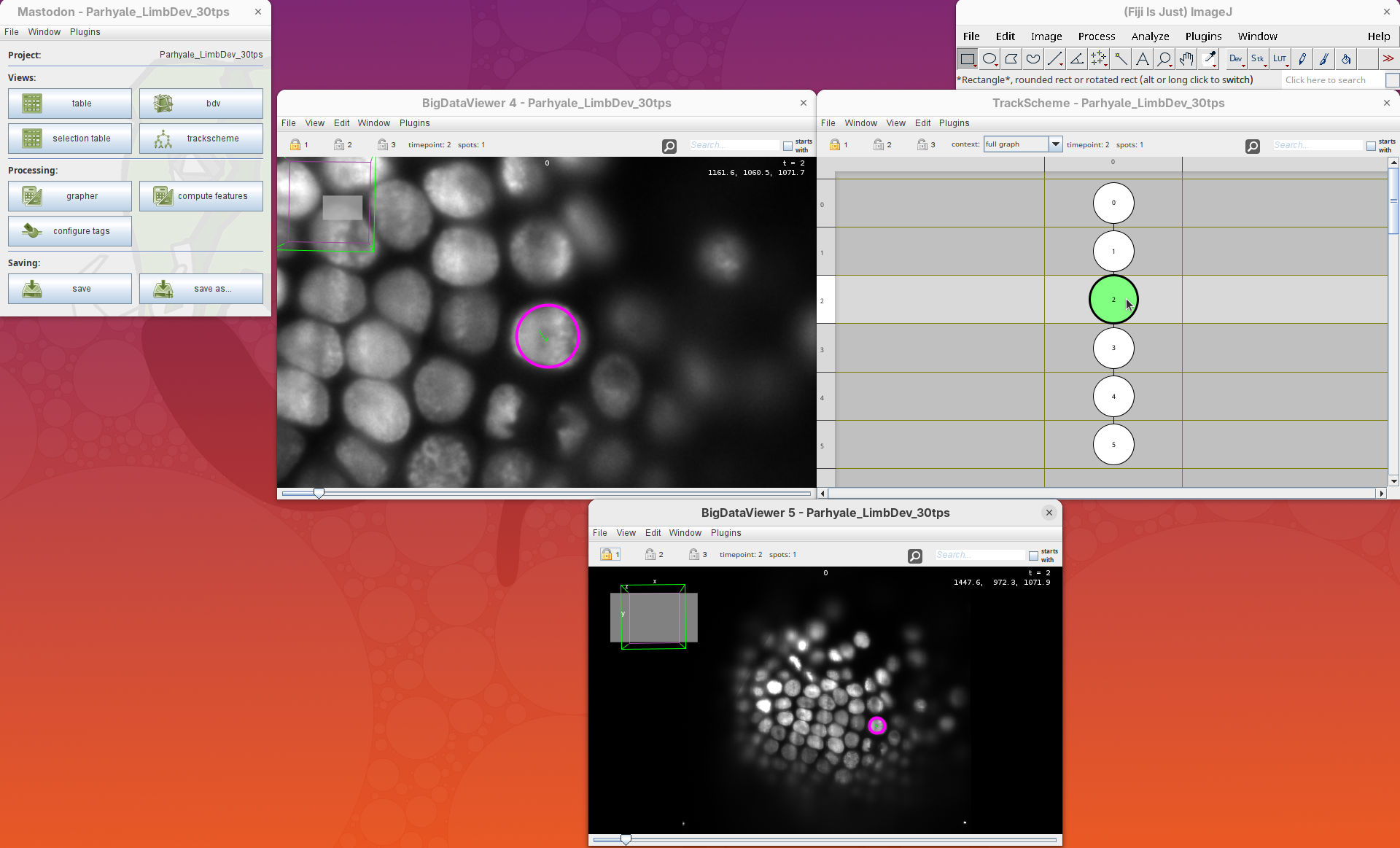The width and height of the screenshot is (1400, 848).
Task: Open the LUT dropdown menu in ImageJ
Action: pyautogui.click(x=1280, y=59)
